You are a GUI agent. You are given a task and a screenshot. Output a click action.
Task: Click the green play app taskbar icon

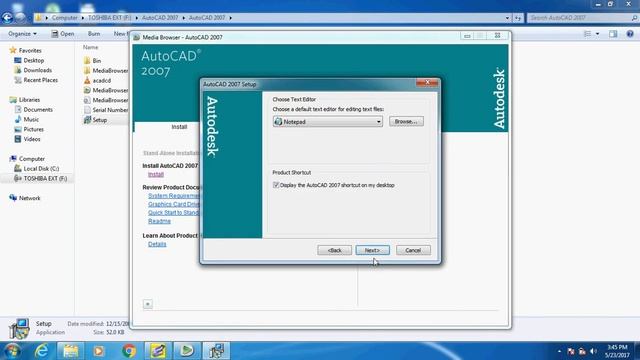coord(187,351)
